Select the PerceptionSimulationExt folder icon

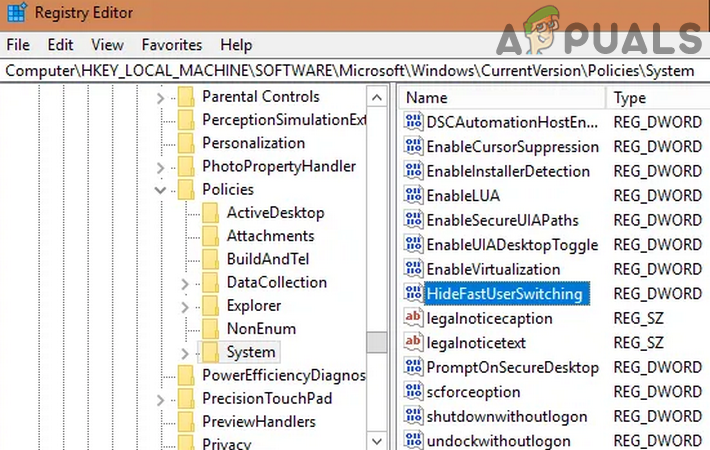coord(186,120)
